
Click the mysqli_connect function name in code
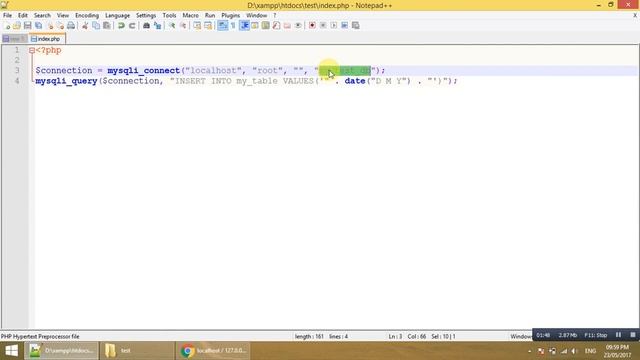pyautogui.click(x=144, y=70)
